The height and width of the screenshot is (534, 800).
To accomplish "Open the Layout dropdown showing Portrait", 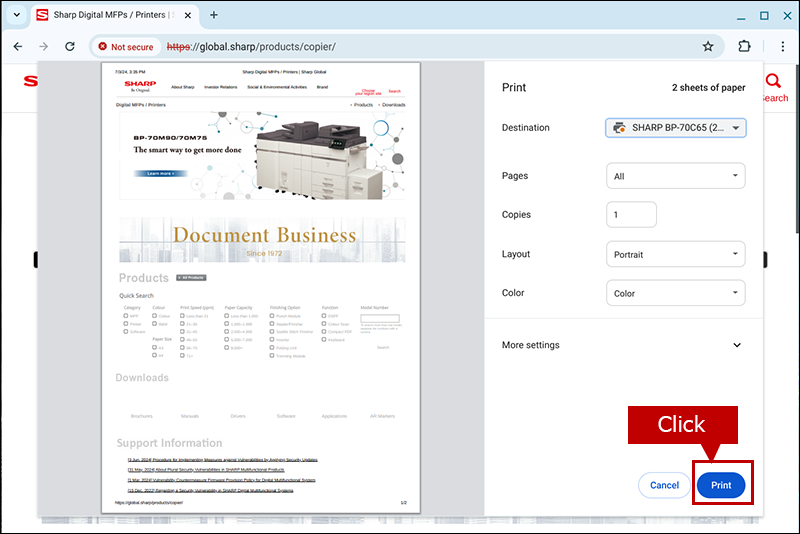I will (676, 254).
